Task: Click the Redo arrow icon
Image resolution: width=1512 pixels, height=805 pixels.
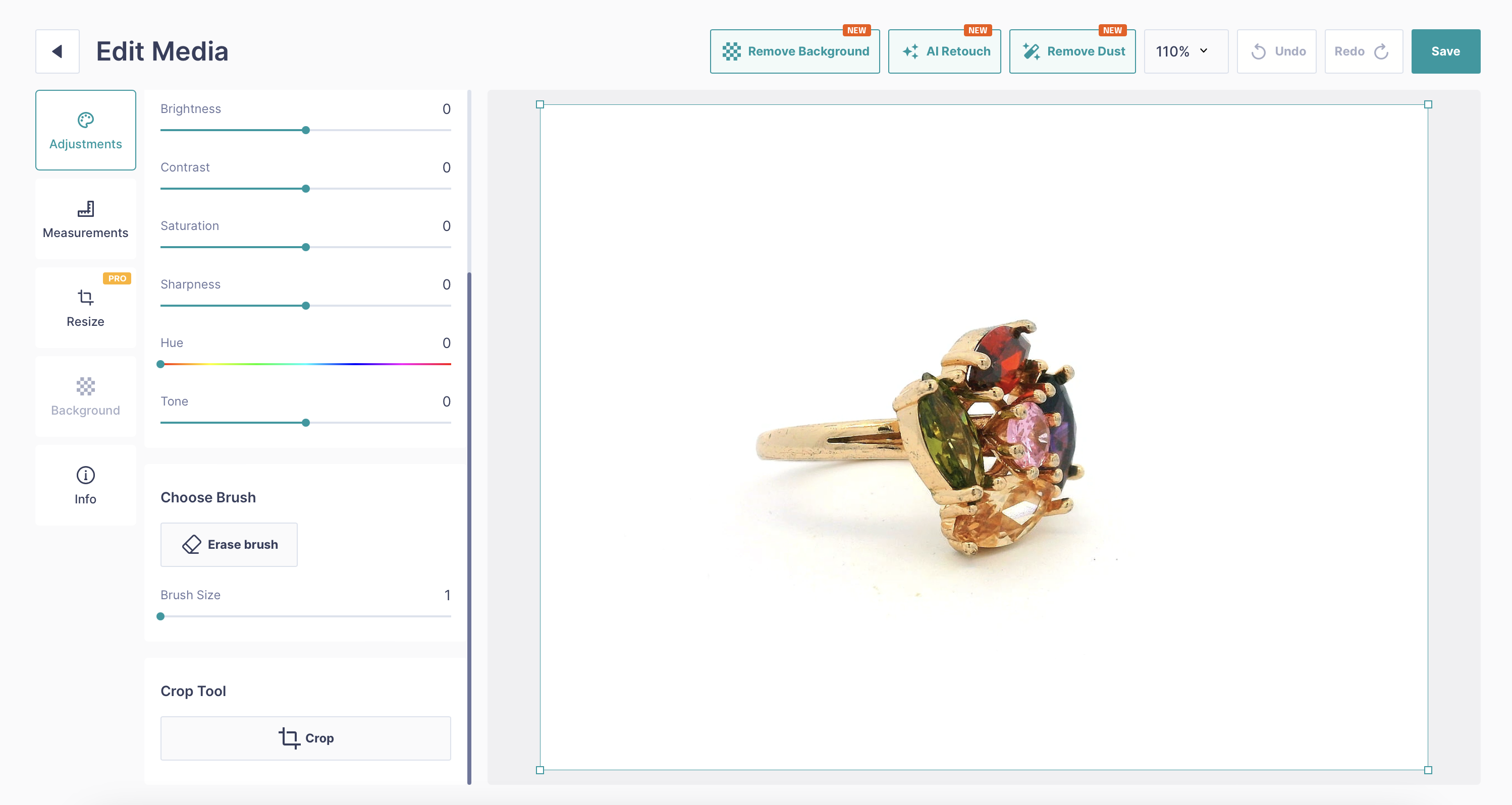Action: click(1381, 51)
